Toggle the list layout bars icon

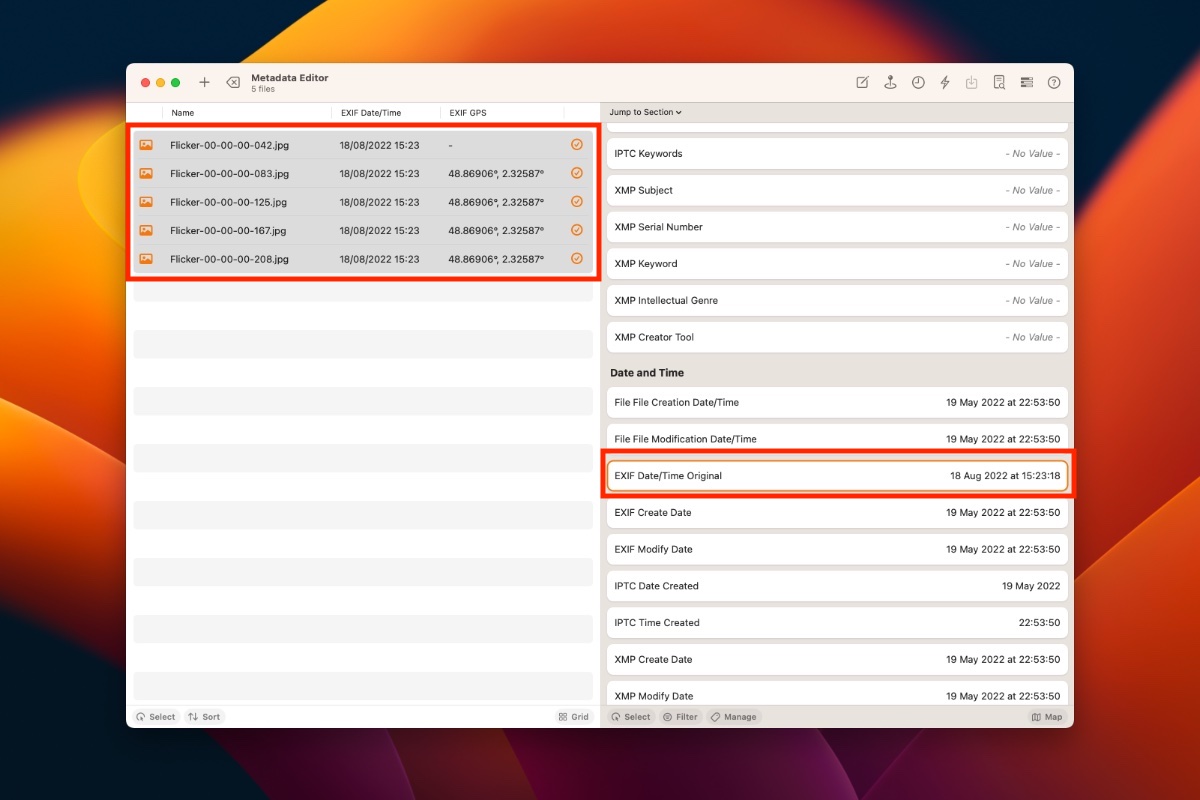pos(1026,83)
